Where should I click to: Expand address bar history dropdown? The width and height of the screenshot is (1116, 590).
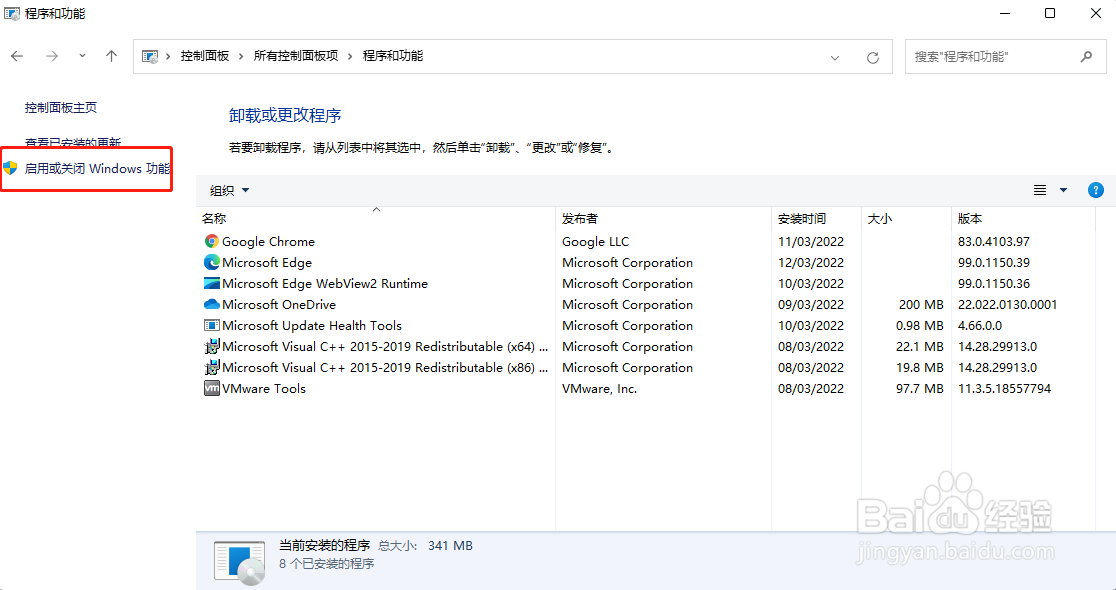[x=835, y=58]
